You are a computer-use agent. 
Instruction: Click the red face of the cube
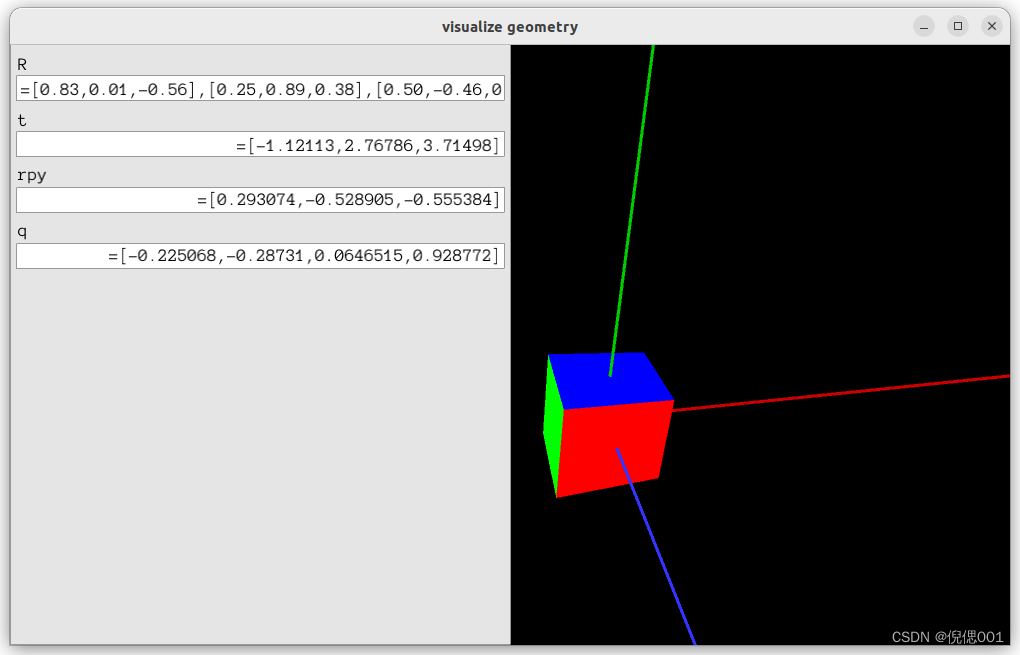point(611,449)
